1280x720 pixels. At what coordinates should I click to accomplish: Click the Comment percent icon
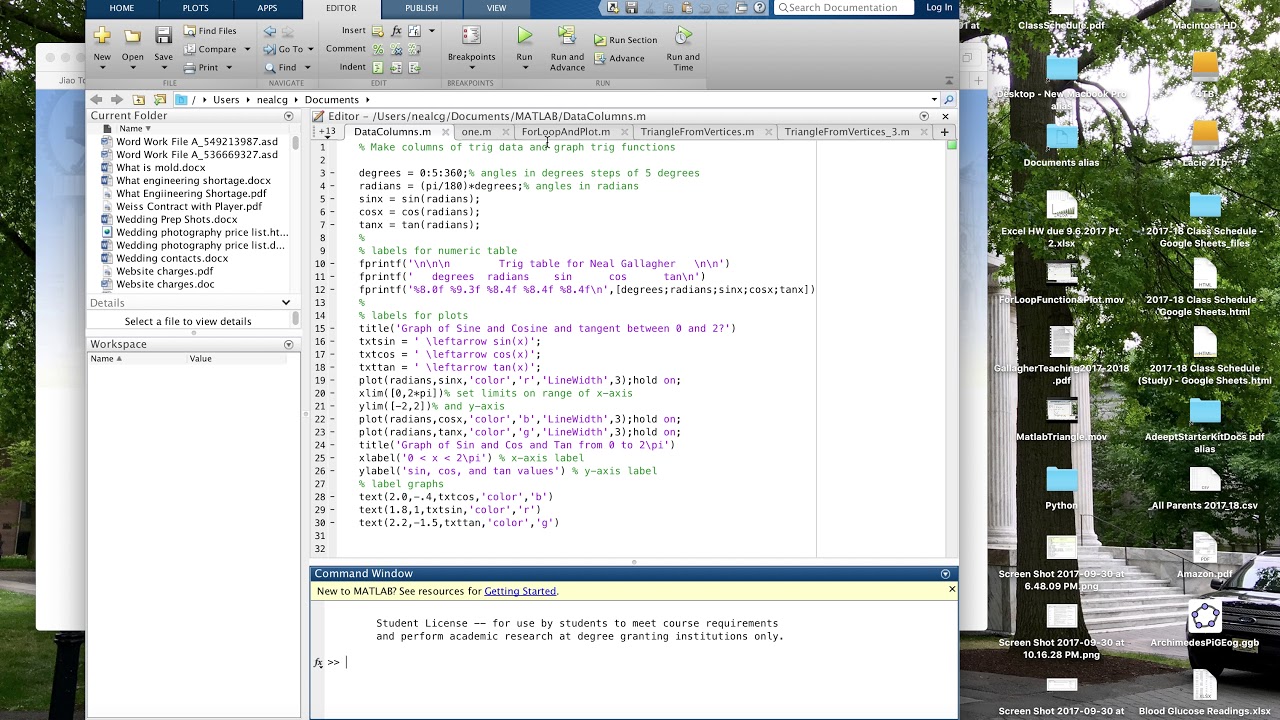click(378, 49)
